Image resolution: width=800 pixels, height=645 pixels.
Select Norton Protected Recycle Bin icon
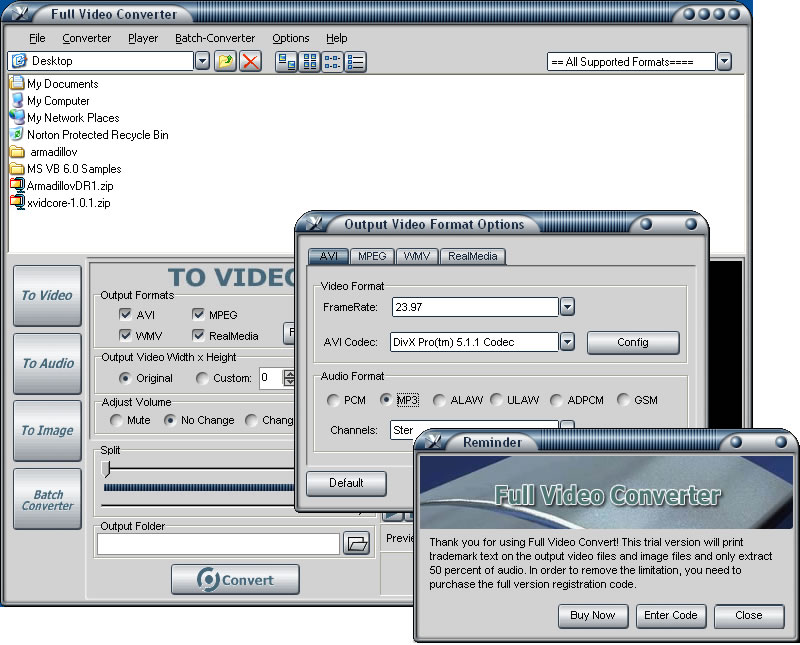(x=17, y=134)
